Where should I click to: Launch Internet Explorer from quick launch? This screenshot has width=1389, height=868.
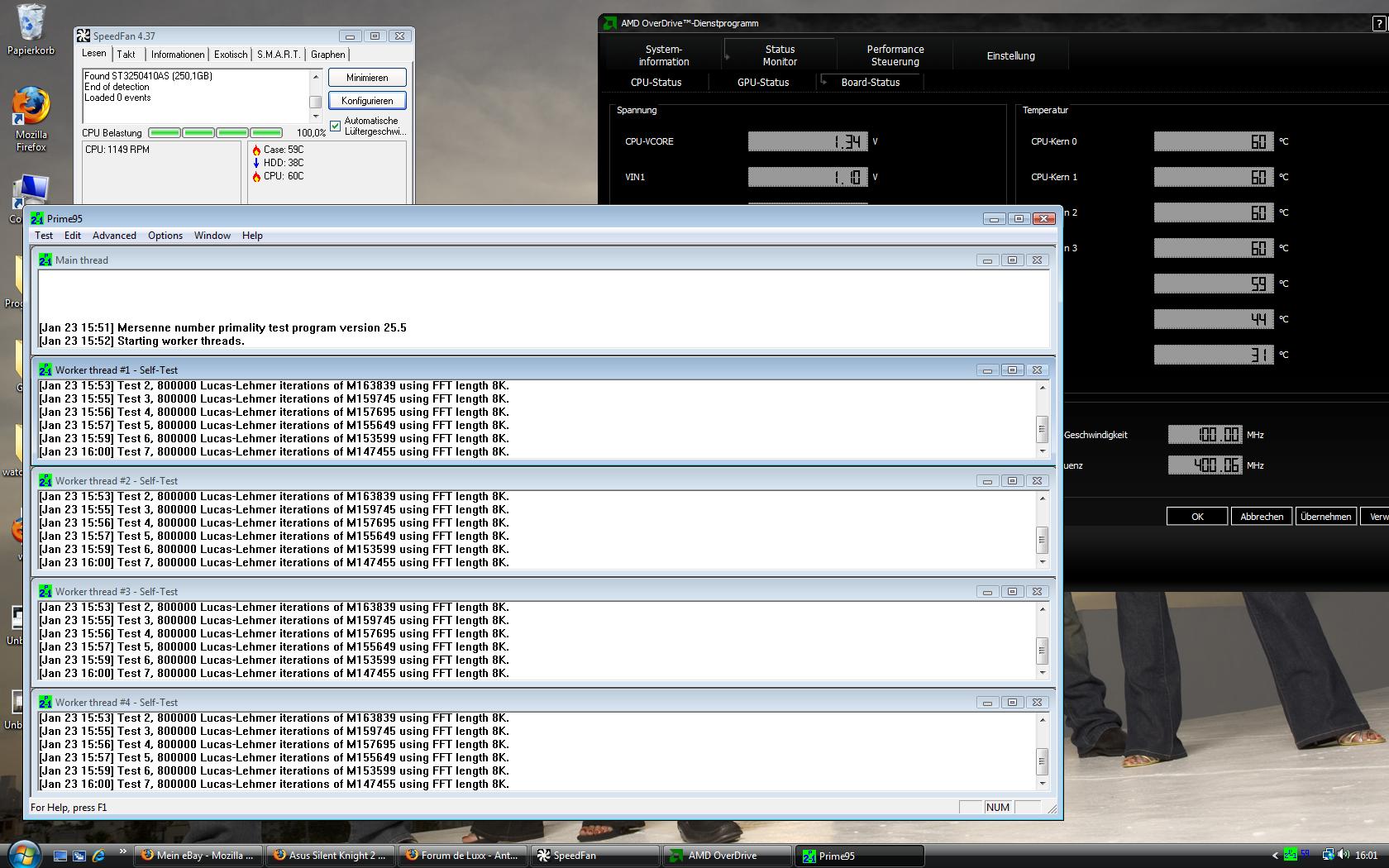[x=98, y=856]
